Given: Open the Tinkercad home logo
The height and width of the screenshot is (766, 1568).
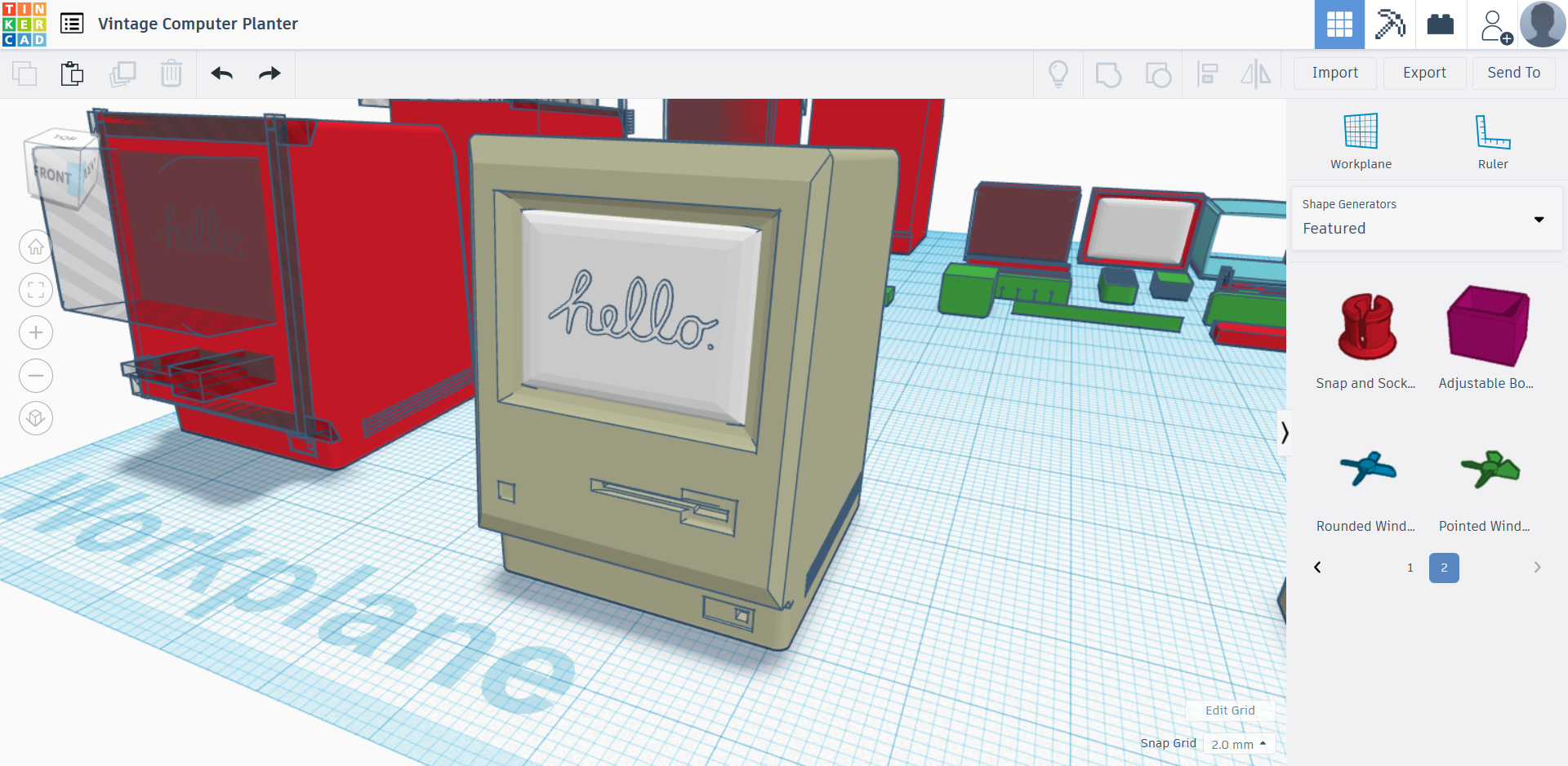Looking at the screenshot, I should 24,24.
